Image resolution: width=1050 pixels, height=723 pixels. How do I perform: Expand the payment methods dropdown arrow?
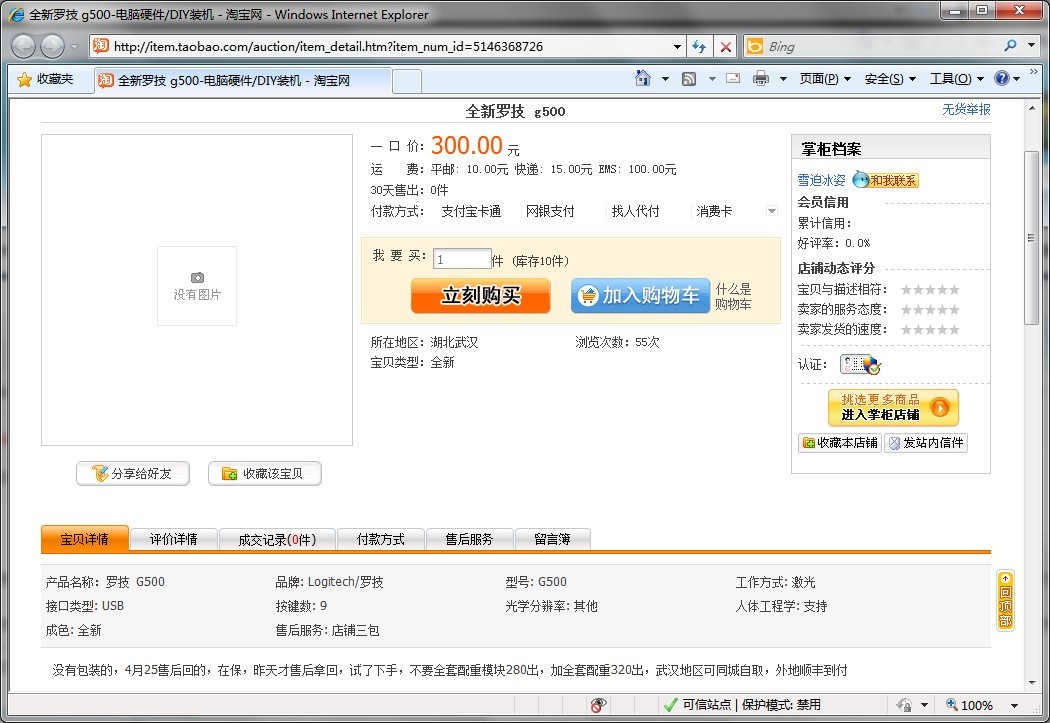coord(771,211)
